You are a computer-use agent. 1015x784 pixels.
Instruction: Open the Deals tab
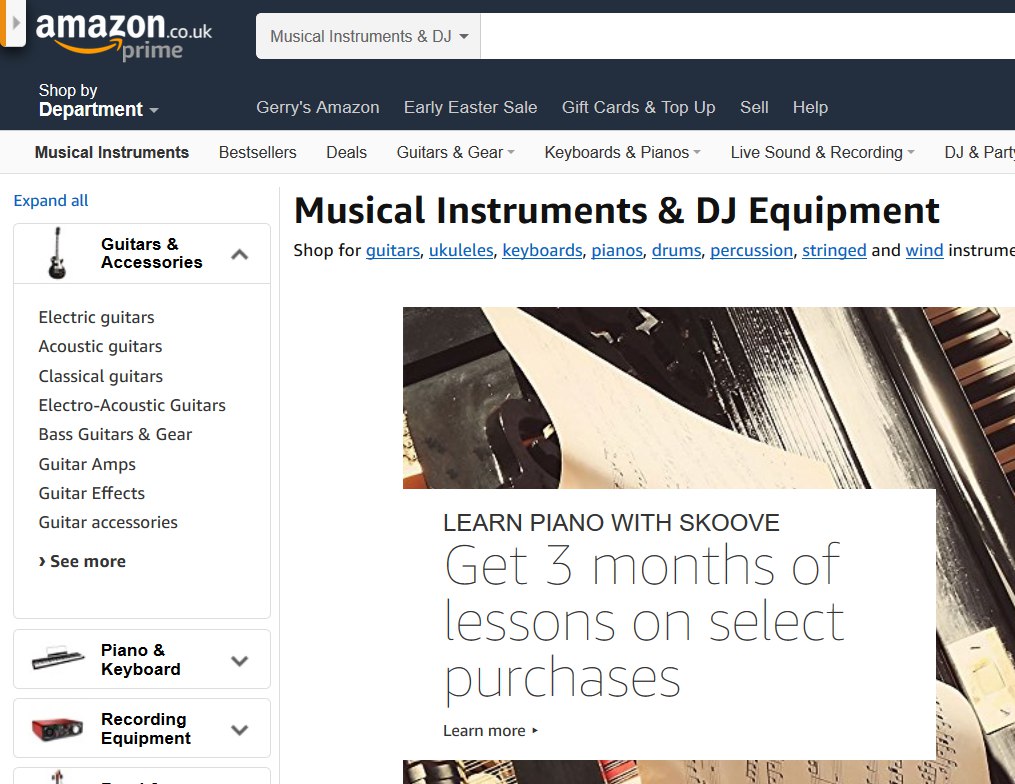tap(346, 152)
